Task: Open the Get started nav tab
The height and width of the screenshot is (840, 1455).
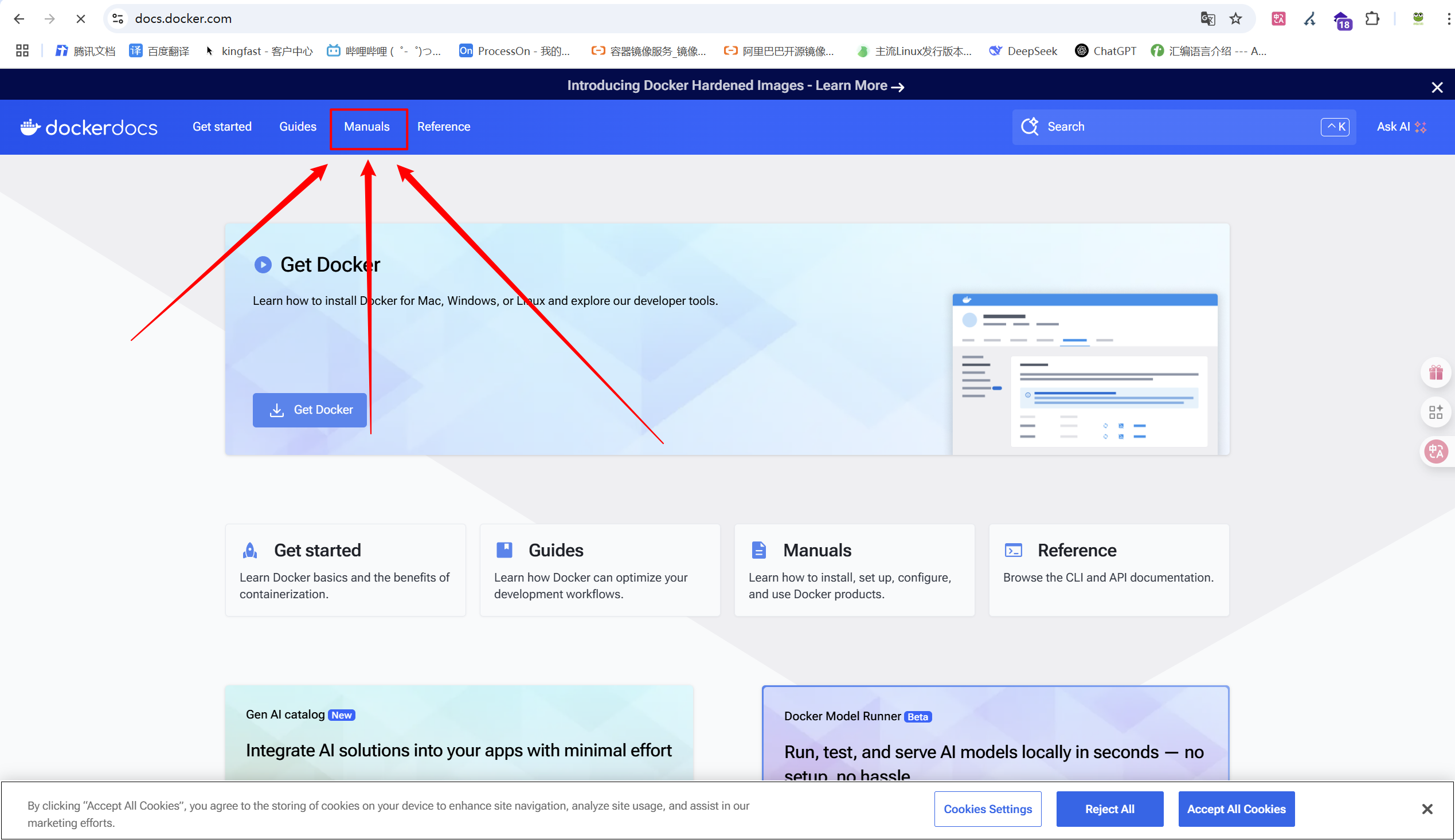Action: [x=222, y=127]
